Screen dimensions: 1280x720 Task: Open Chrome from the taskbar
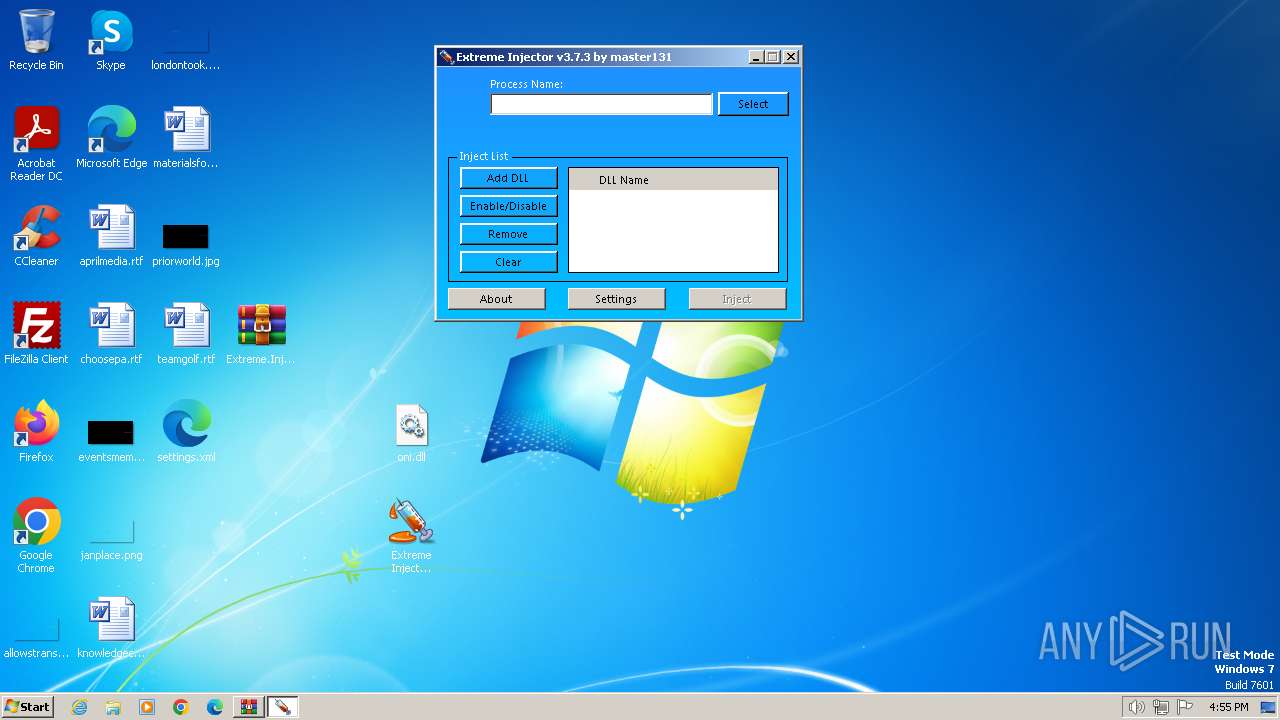click(181, 707)
